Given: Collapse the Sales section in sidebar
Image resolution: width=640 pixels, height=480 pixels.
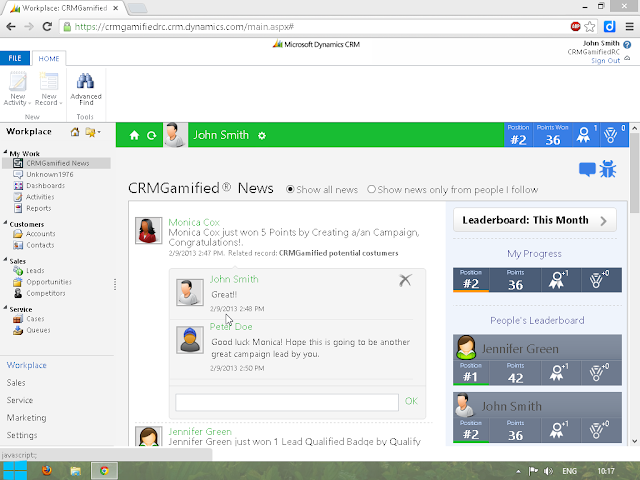Looking at the screenshot, I should click(6, 259).
